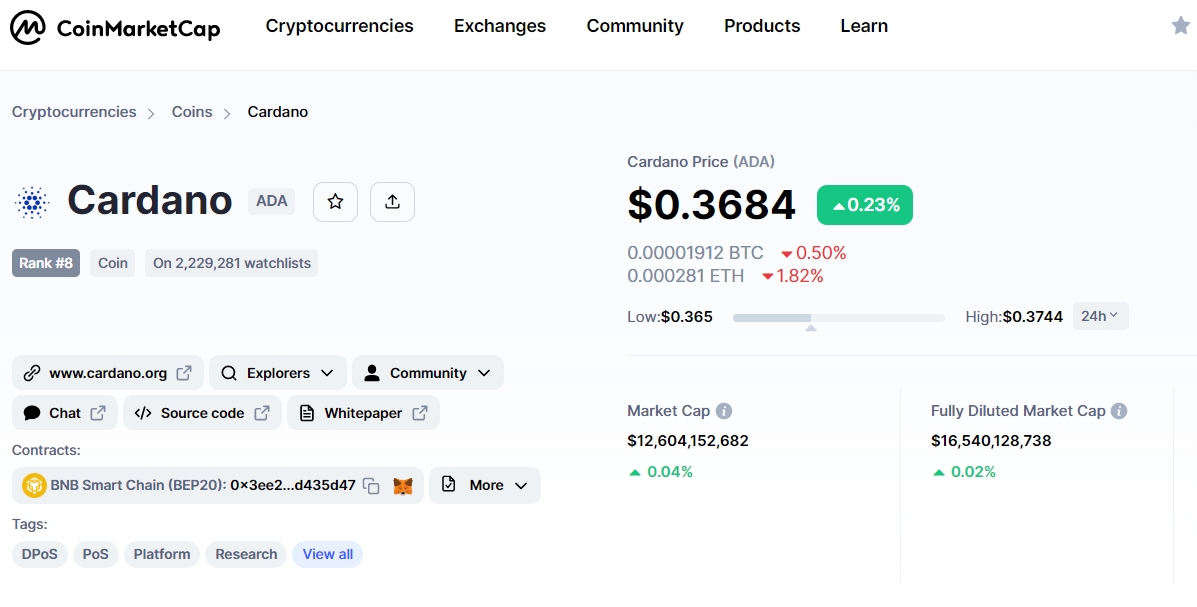Click the BNB Smart Chain coin icon
The image size is (1197, 607).
point(34,486)
